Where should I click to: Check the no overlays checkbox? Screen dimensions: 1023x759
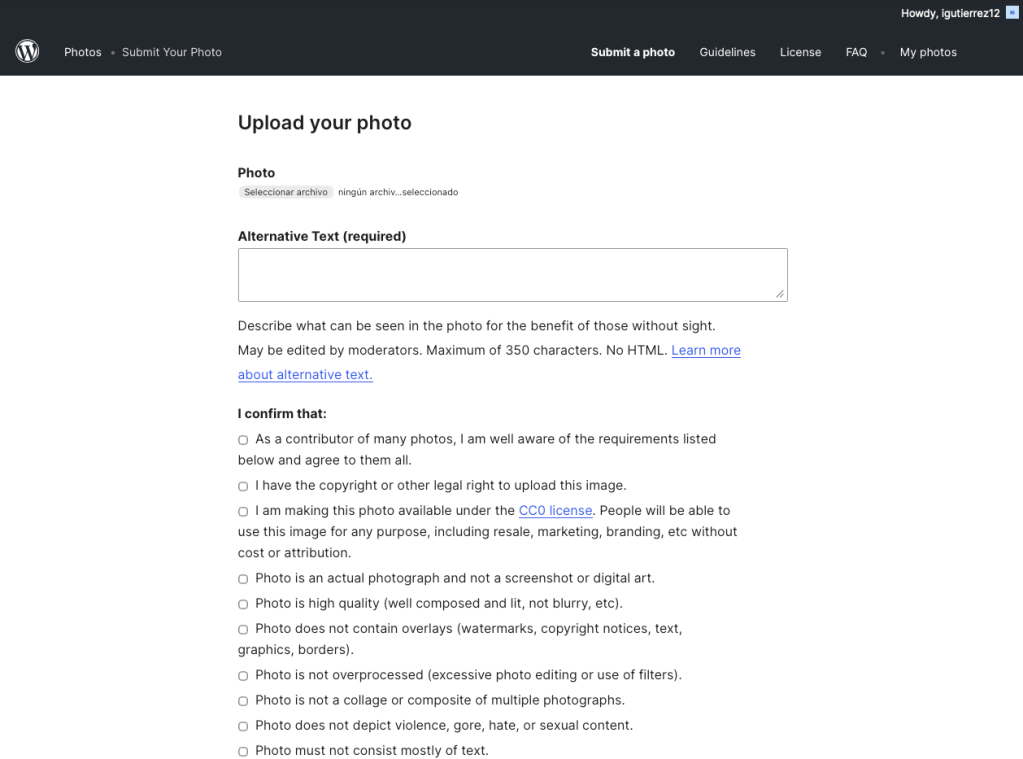click(243, 630)
